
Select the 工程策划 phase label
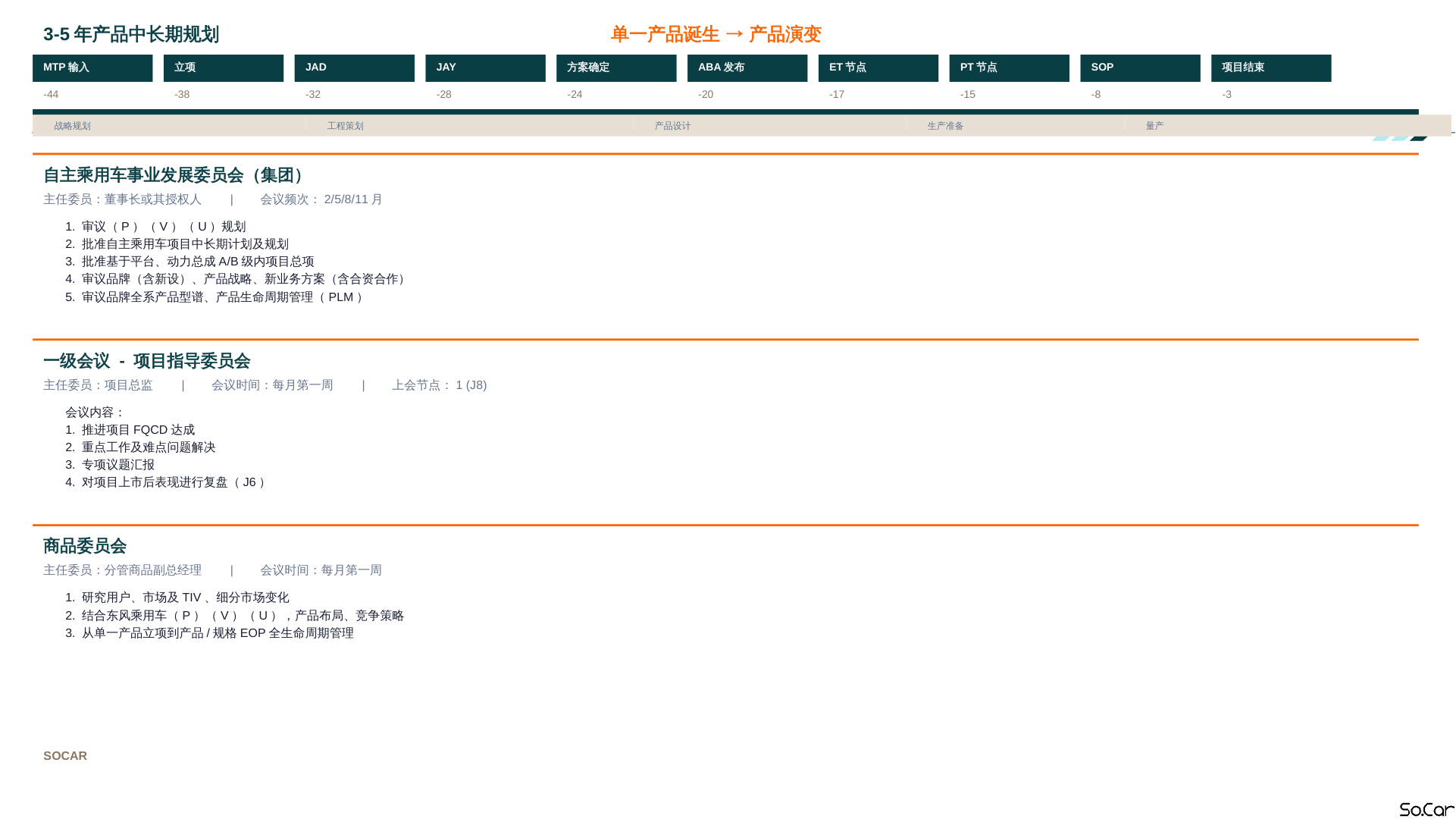click(x=346, y=126)
